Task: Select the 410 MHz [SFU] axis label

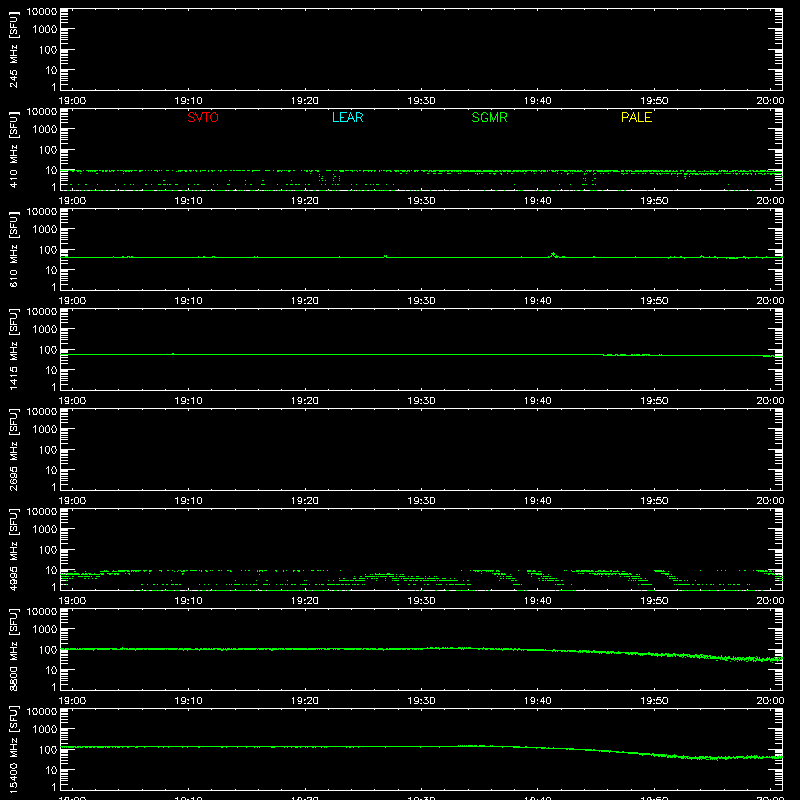Action: point(14,150)
